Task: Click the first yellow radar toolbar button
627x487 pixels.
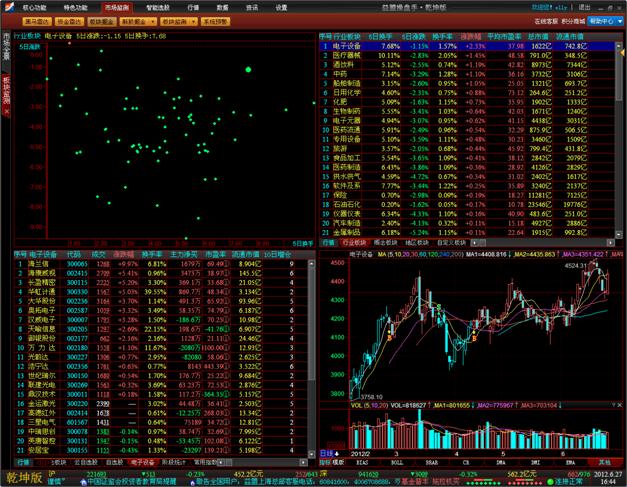Action: 37,21
